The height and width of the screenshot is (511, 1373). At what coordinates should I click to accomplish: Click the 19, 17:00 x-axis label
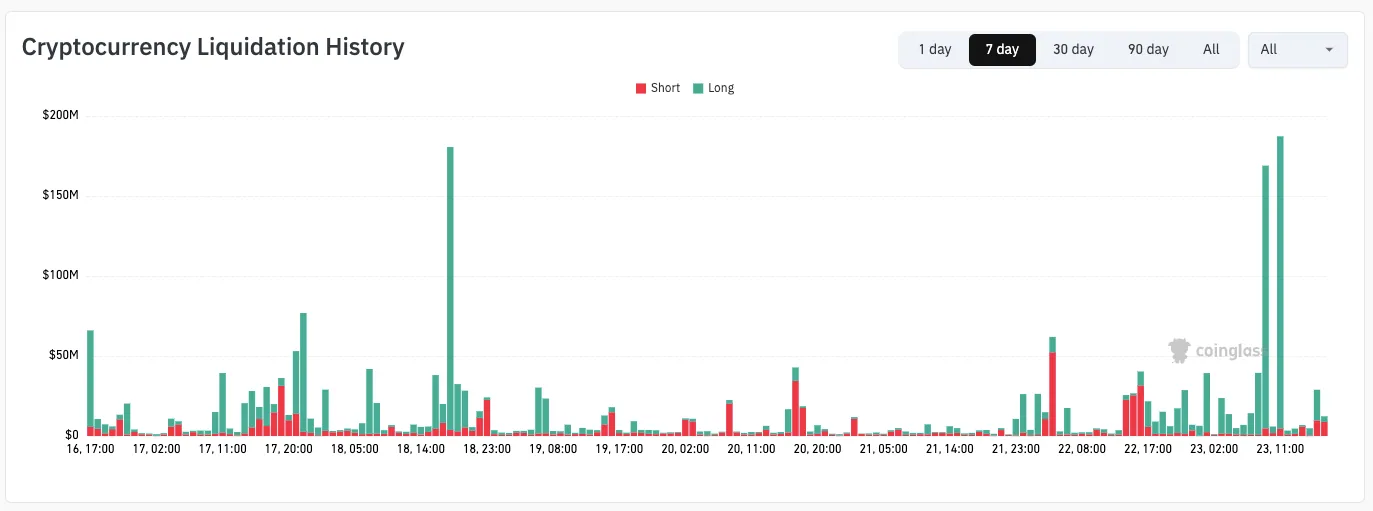619,450
